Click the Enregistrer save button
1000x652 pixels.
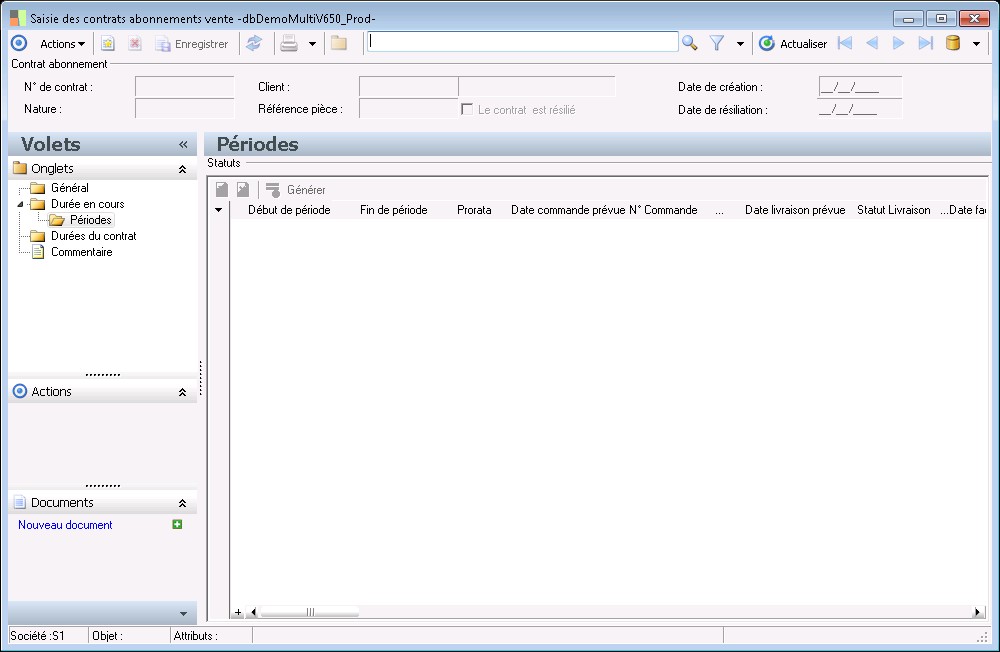click(x=192, y=44)
